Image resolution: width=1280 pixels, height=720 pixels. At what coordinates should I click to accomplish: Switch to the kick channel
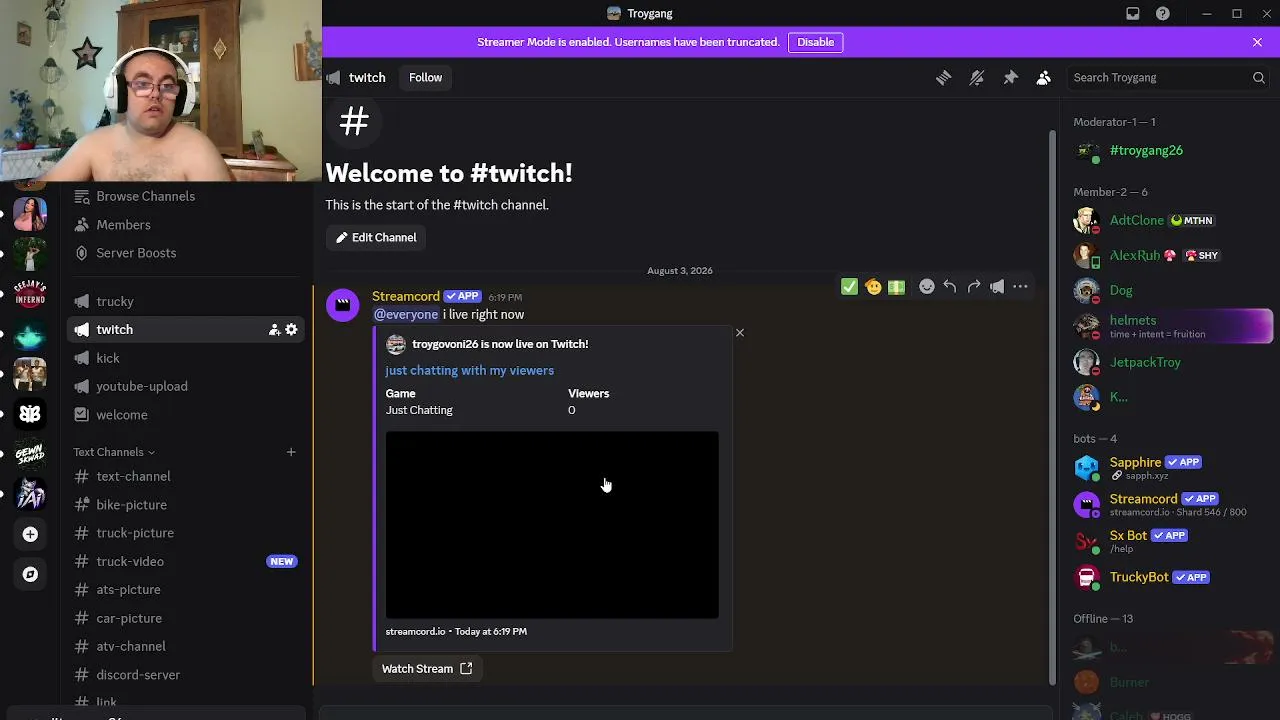(x=188, y=358)
